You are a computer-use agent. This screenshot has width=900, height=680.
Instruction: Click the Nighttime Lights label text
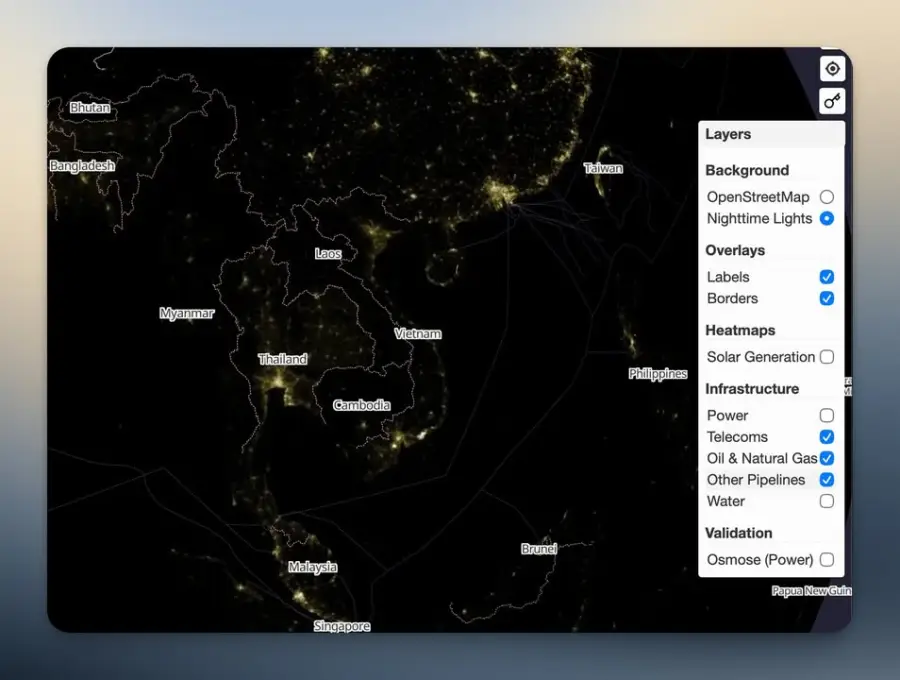[x=759, y=219]
